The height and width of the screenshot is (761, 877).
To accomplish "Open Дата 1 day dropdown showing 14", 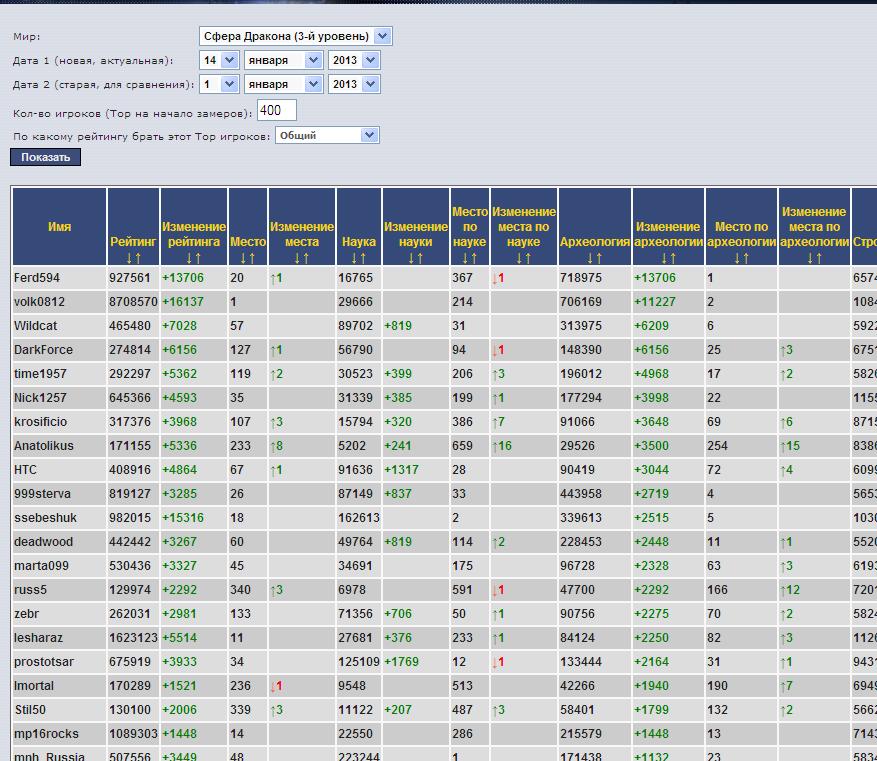I will tap(218, 60).
